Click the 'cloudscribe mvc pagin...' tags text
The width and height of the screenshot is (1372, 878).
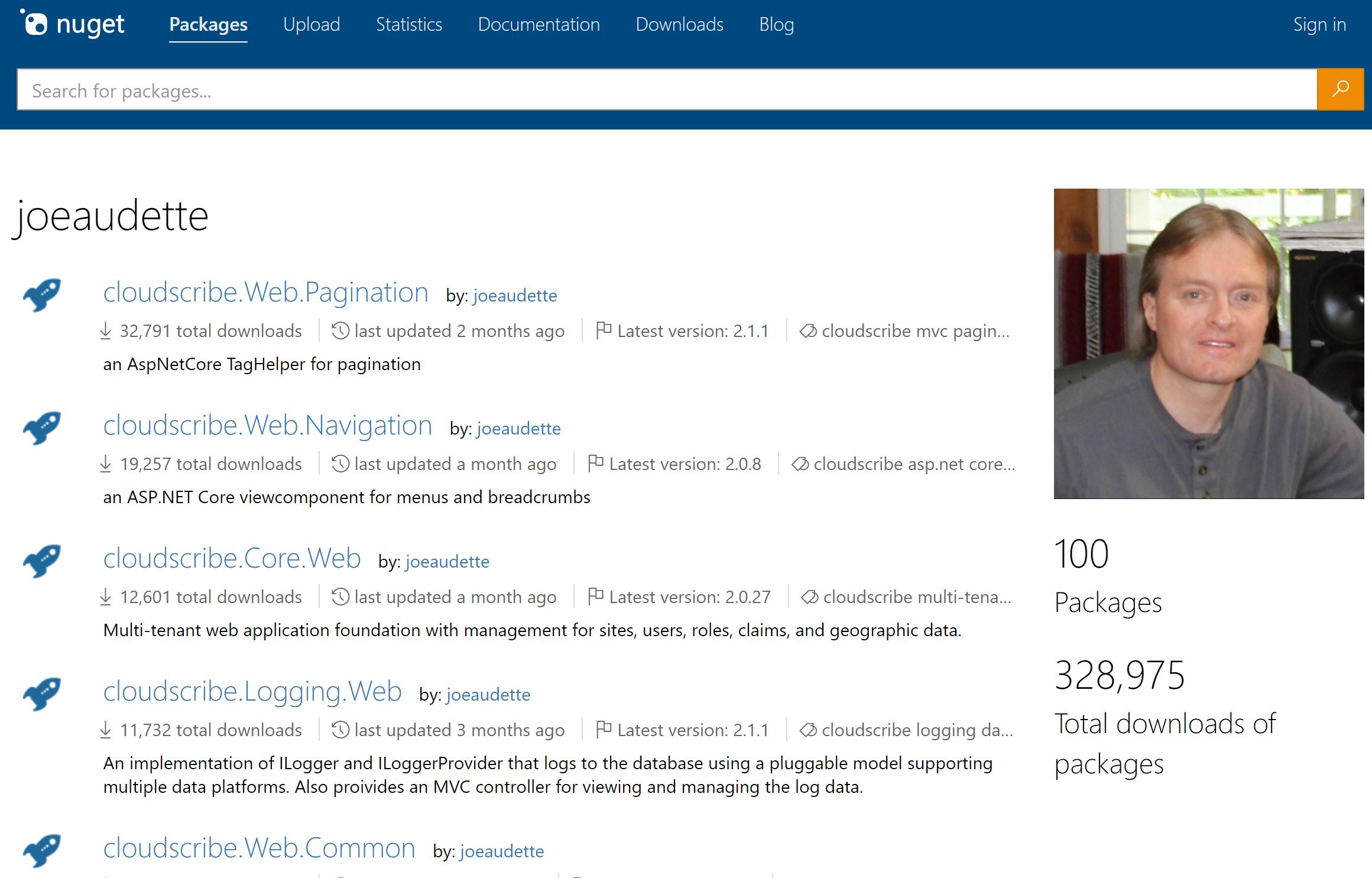[x=916, y=331]
